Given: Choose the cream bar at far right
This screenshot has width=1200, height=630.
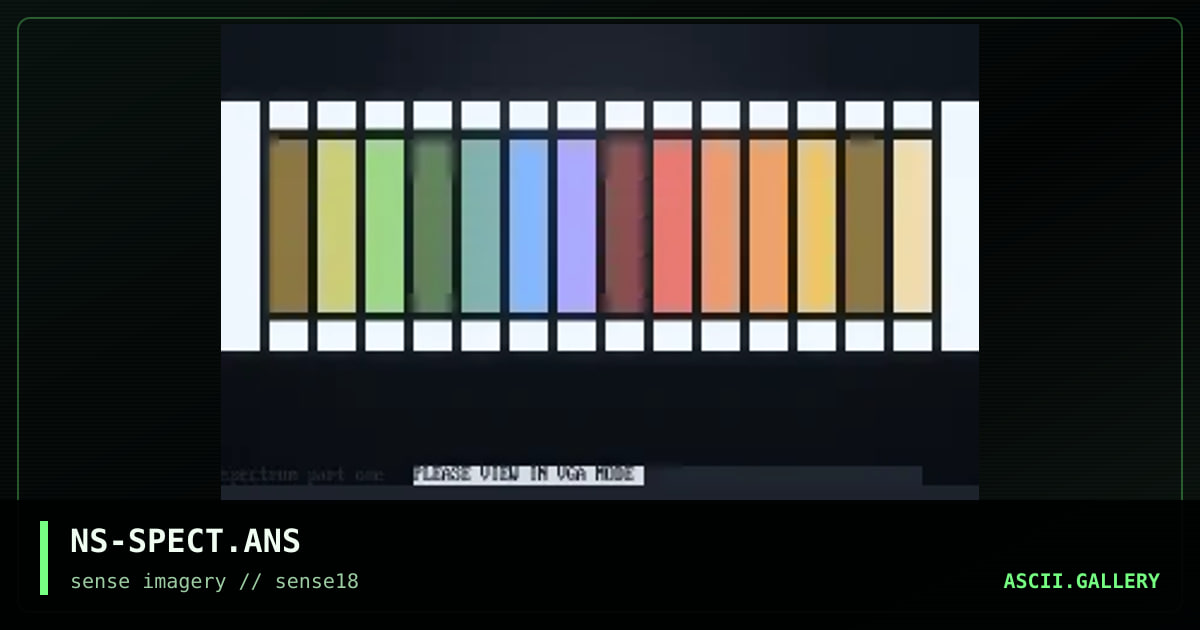Looking at the screenshot, I should (x=912, y=226).
